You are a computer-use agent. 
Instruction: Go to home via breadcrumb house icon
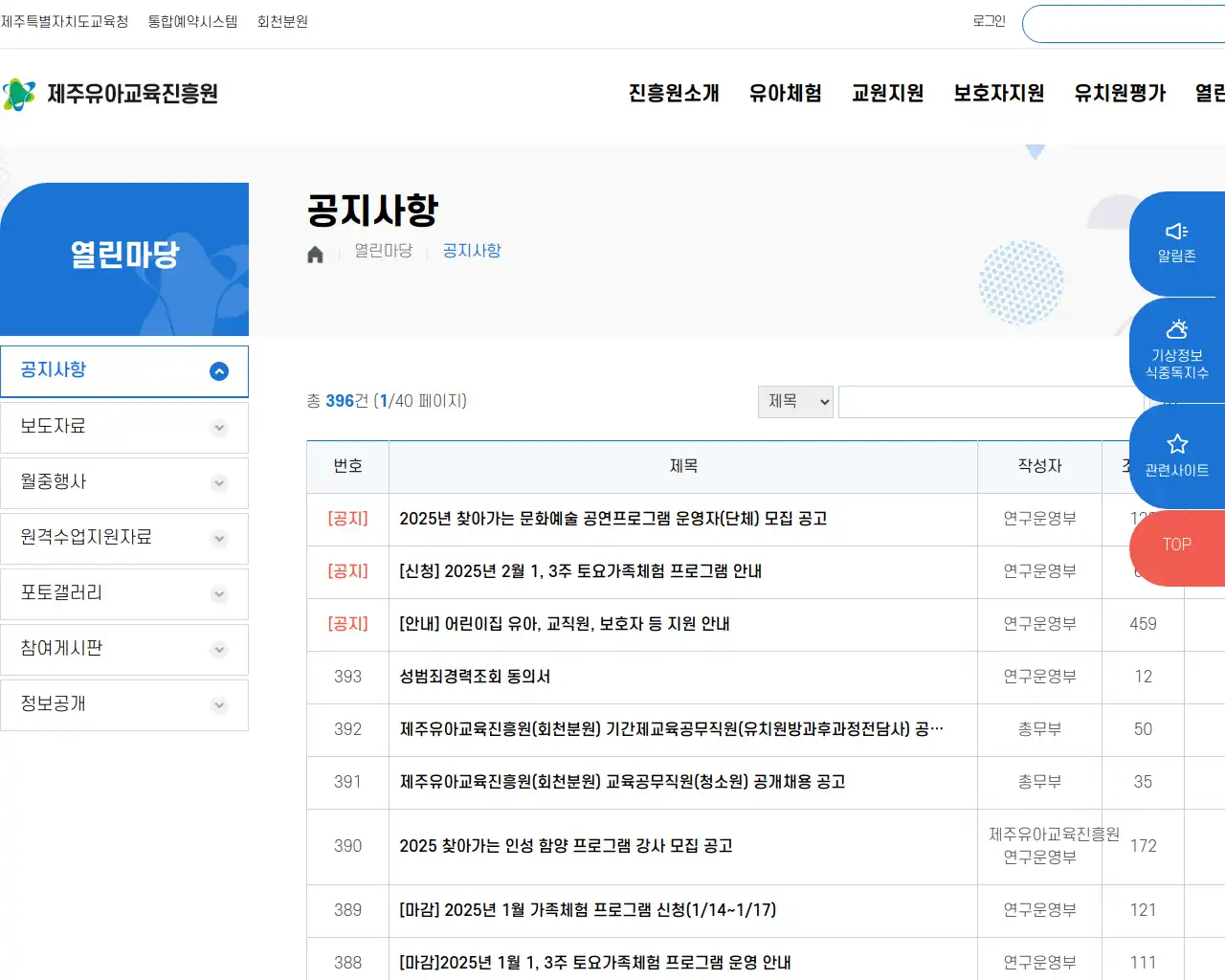pos(315,255)
